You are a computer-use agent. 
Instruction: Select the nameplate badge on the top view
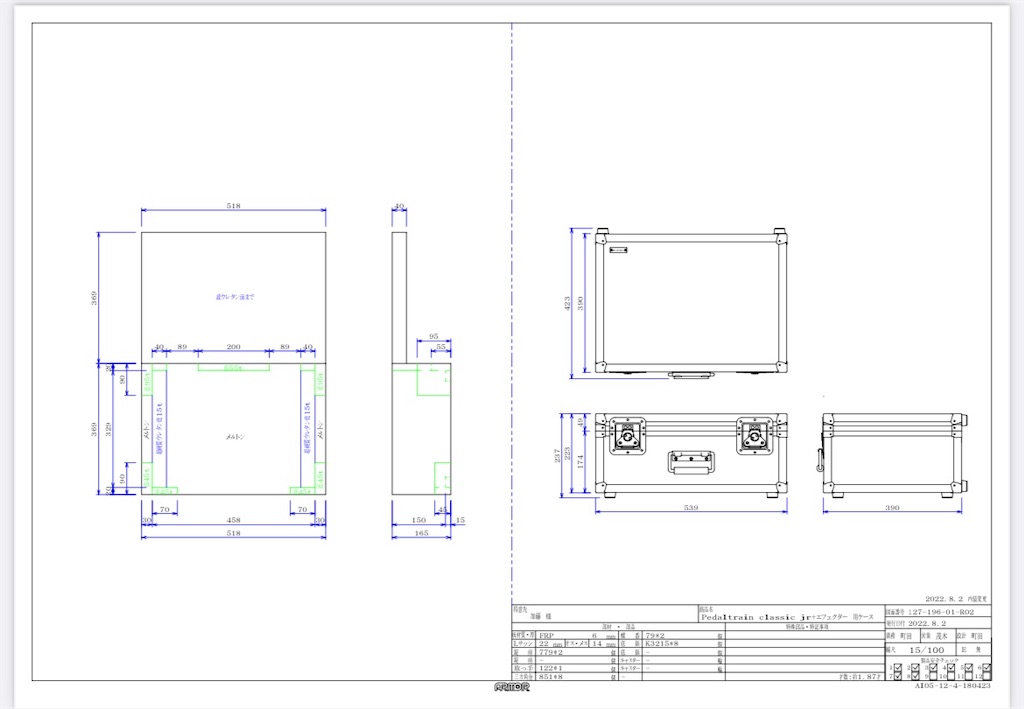[618, 250]
